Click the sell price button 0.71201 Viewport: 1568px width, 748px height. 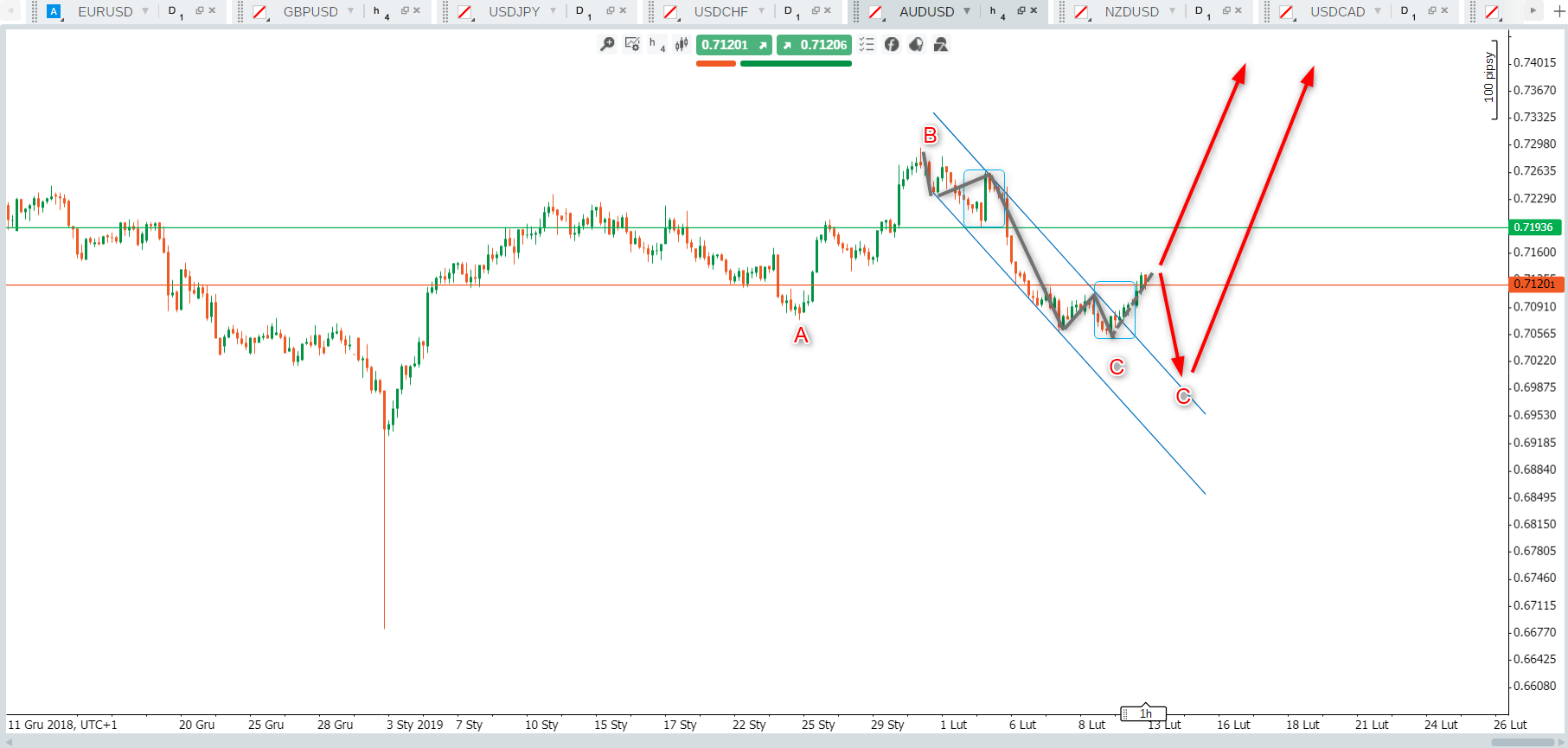coord(733,45)
